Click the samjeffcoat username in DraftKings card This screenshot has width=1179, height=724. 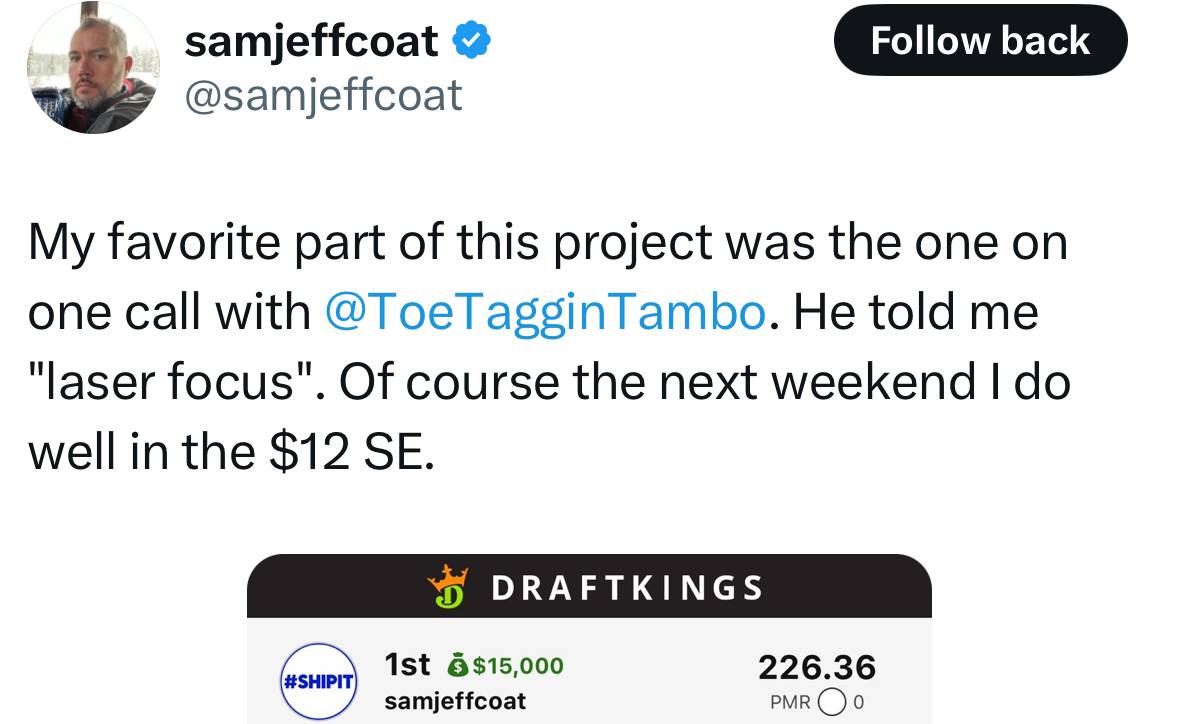tap(455, 700)
